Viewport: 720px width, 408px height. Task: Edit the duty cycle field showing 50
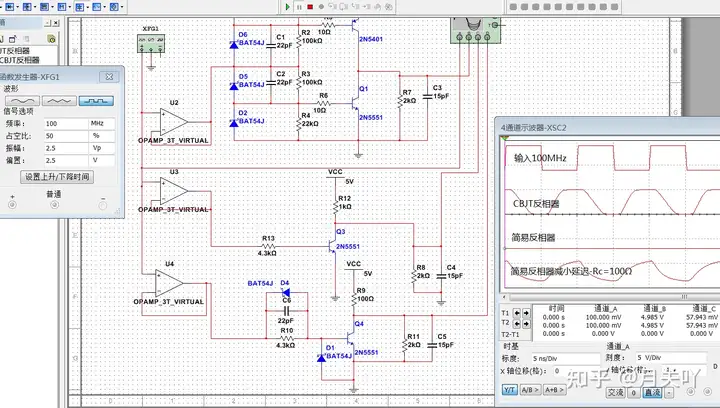(66, 136)
